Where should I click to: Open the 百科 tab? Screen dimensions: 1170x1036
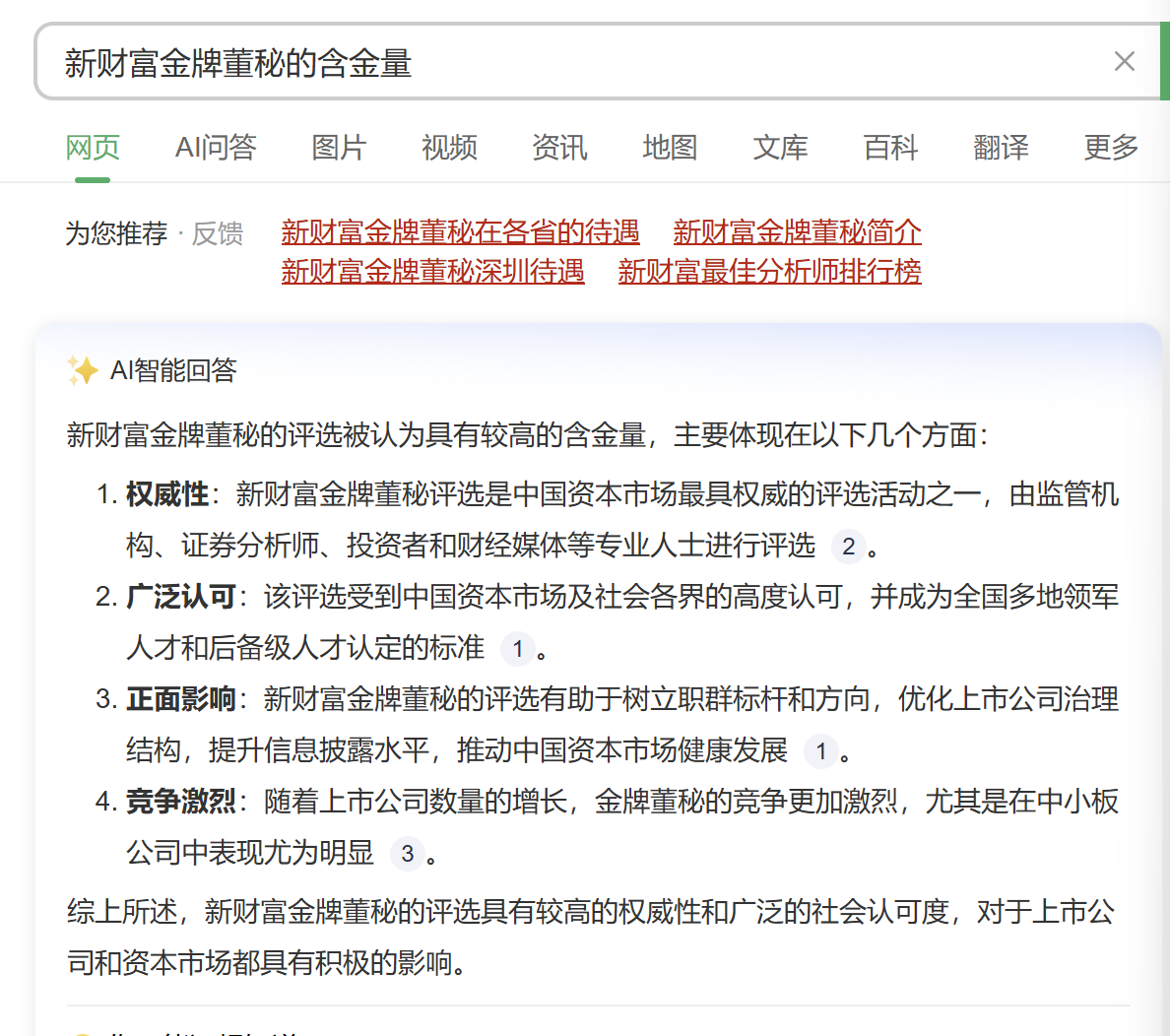891,148
